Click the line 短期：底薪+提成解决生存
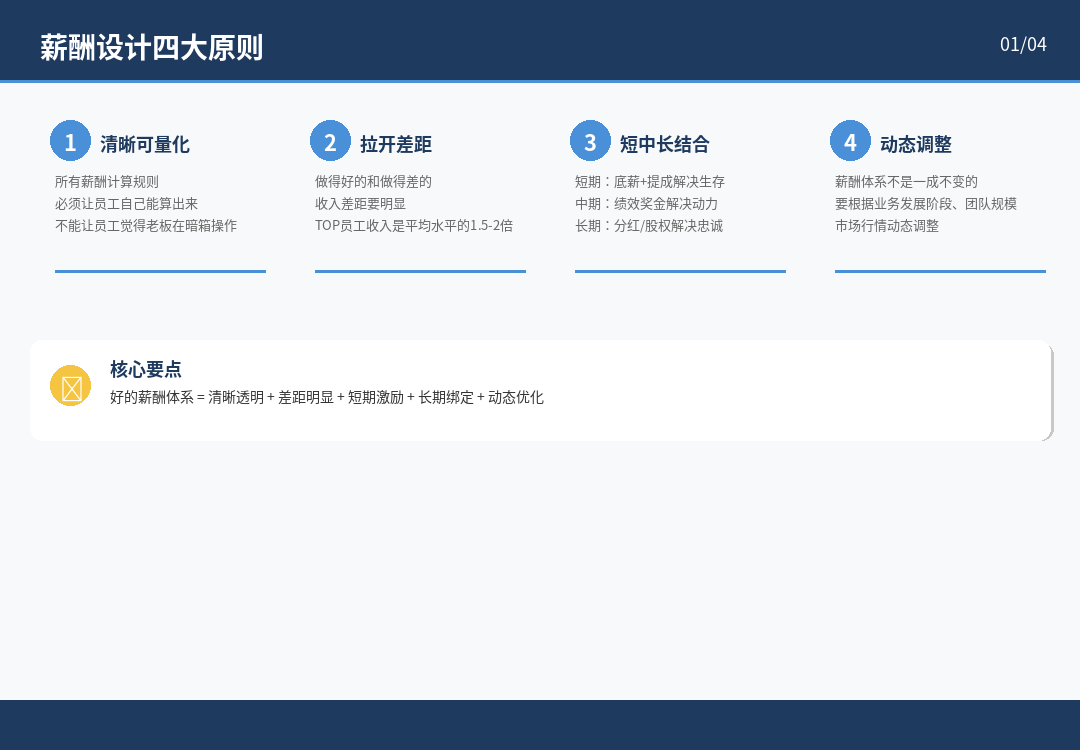Image resolution: width=1080 pixels, height=750 pixels. point(650,182)
